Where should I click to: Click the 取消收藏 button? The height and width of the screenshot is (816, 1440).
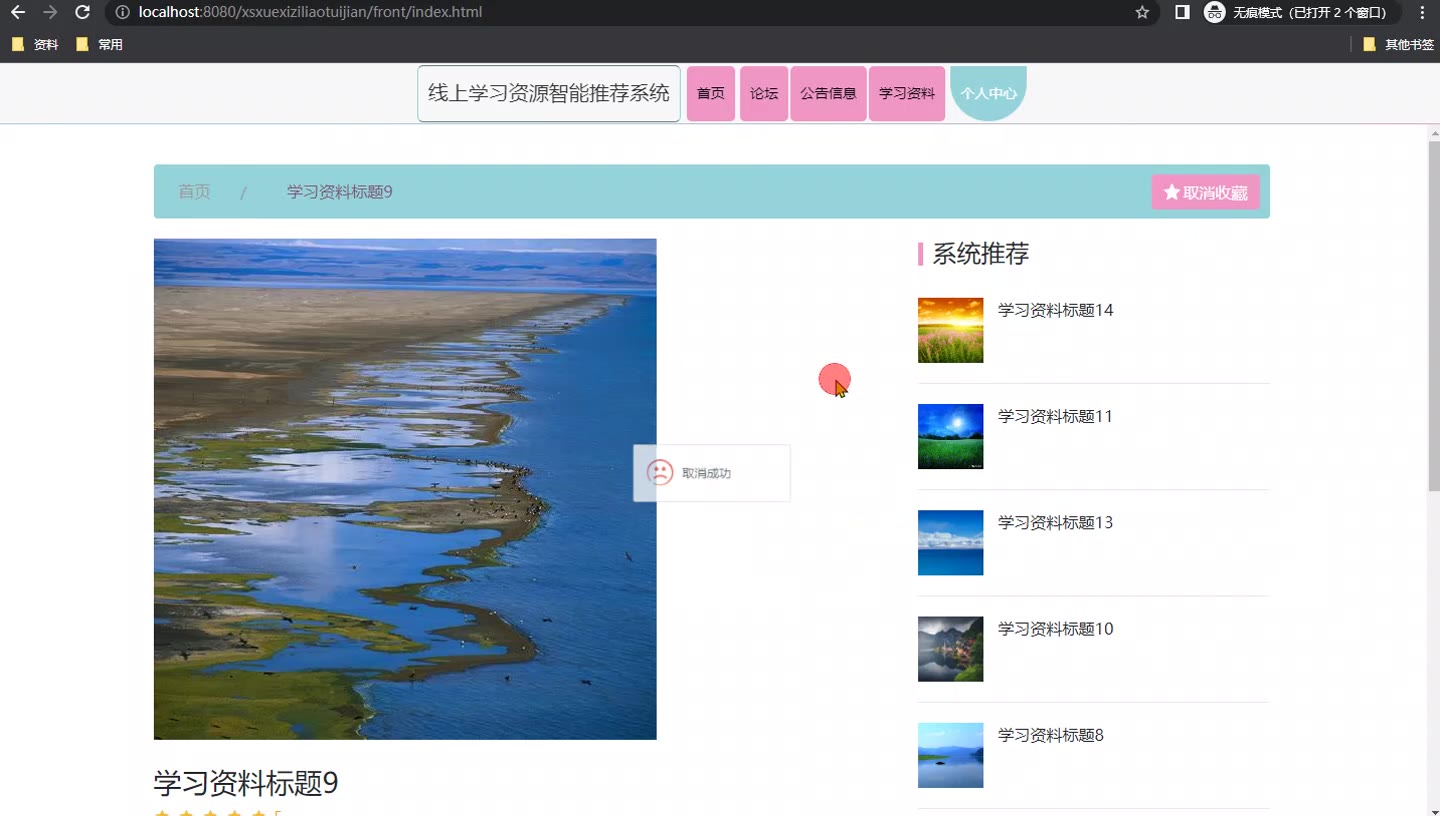(x=1206, y=192)
